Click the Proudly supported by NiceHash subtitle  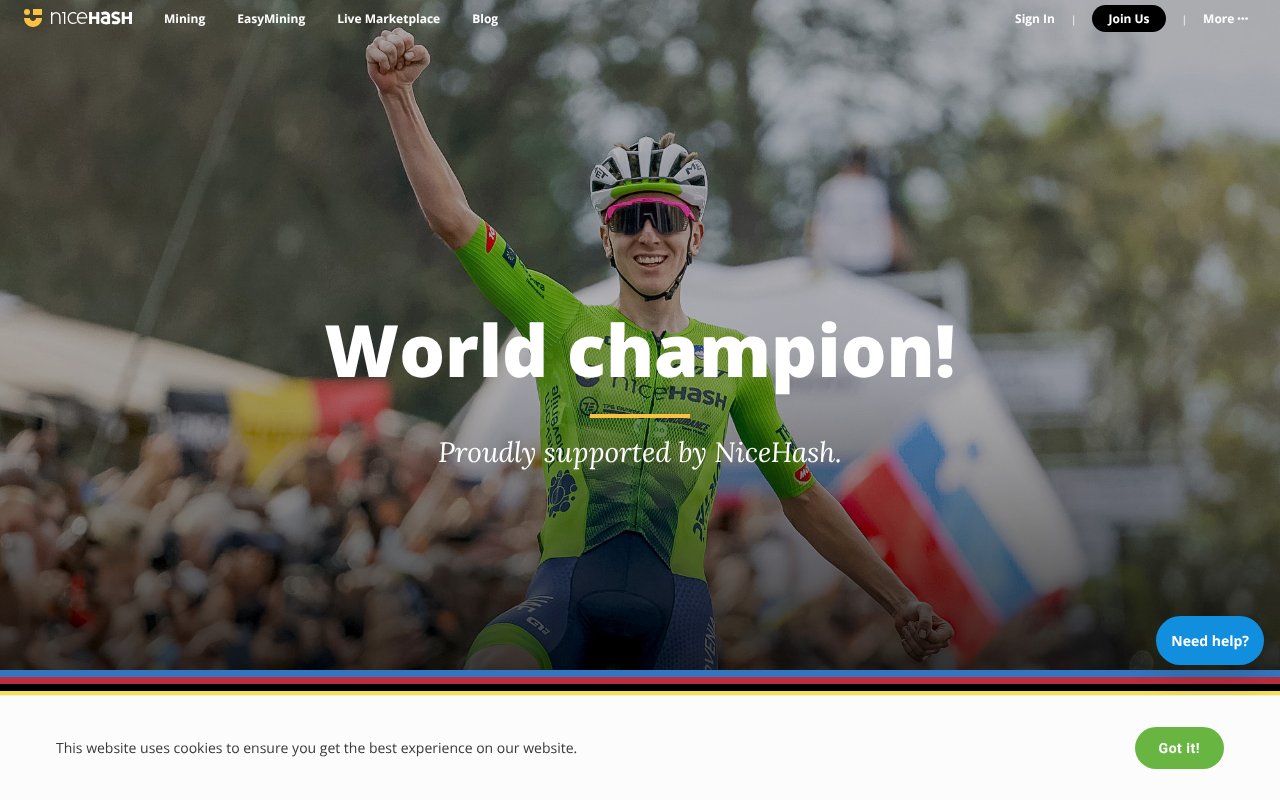640,453
